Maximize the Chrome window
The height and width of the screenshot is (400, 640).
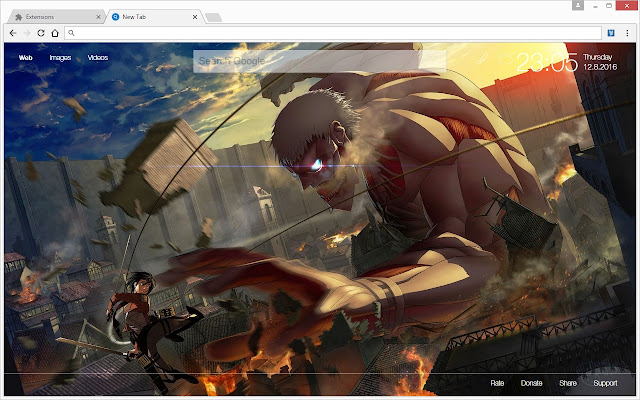[609, 6]
